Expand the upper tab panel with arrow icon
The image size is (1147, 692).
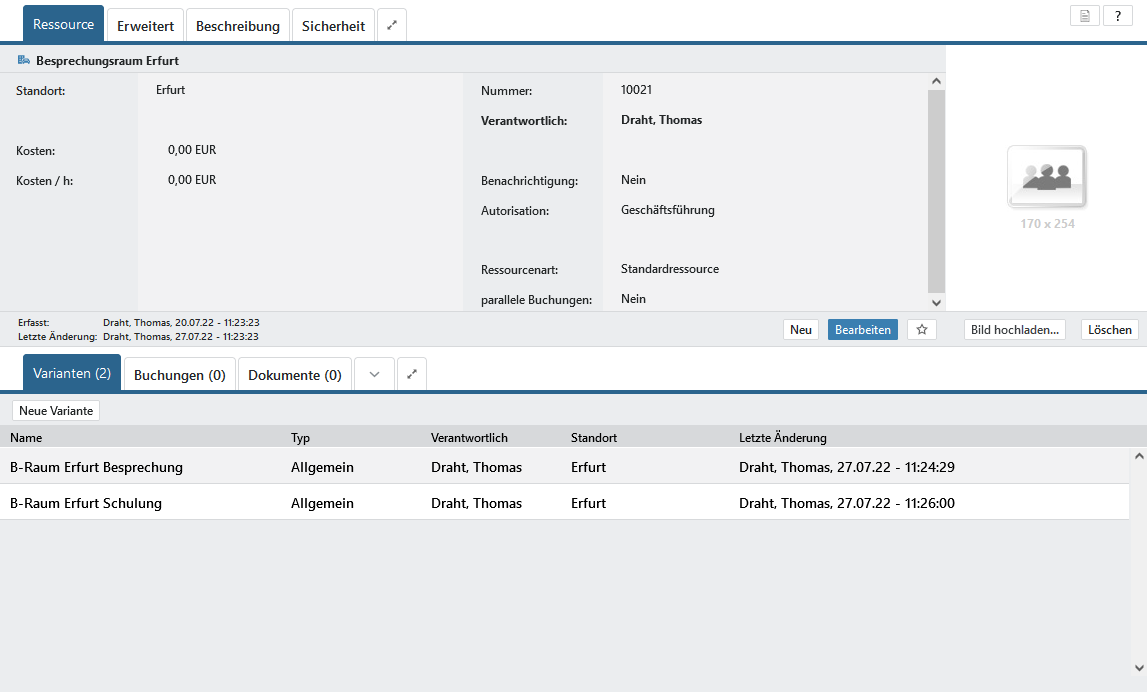click(392, 26)
